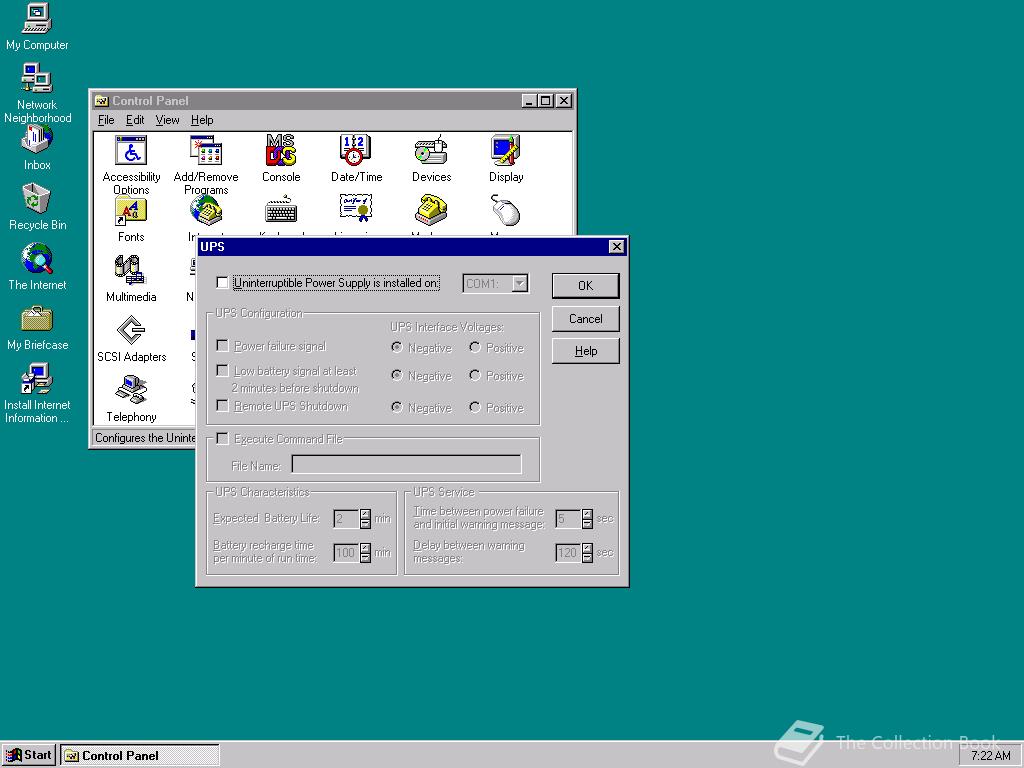Click the Battery recharge time value field
The width and height of the screenshot is (1024, 768).
tap(346, 552)
